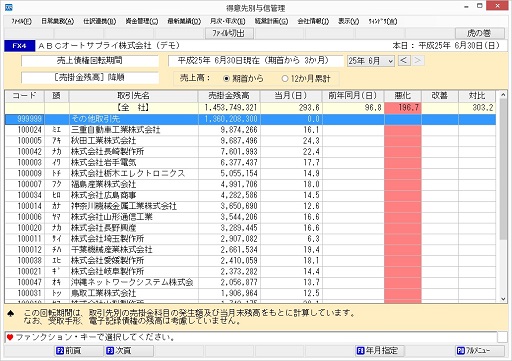Click the 頭 column header
This screenshot has width=512, height=361.
57,96
